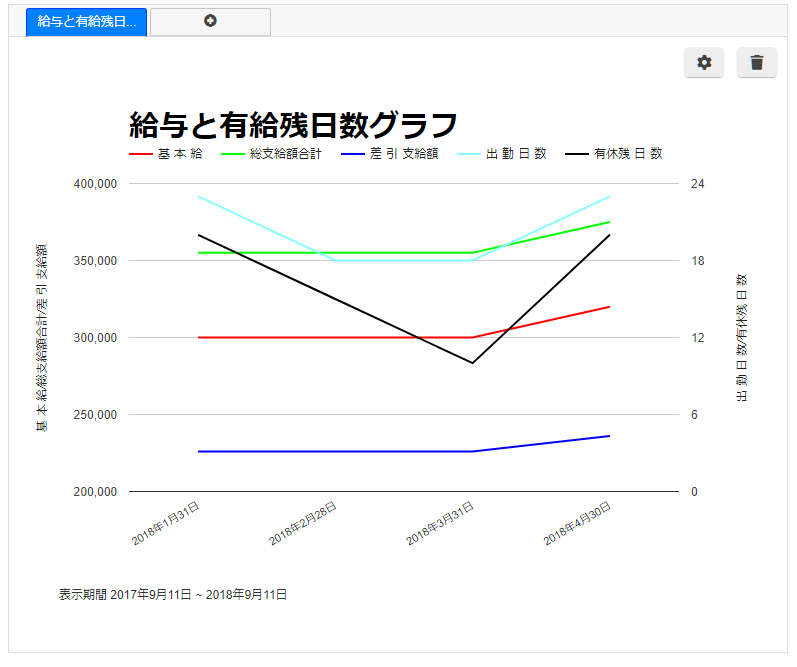Viewport: 797px width, 667px height.
Task: Click the 2018年1月31日 x-axis label
Action: [x=166, y=524]
